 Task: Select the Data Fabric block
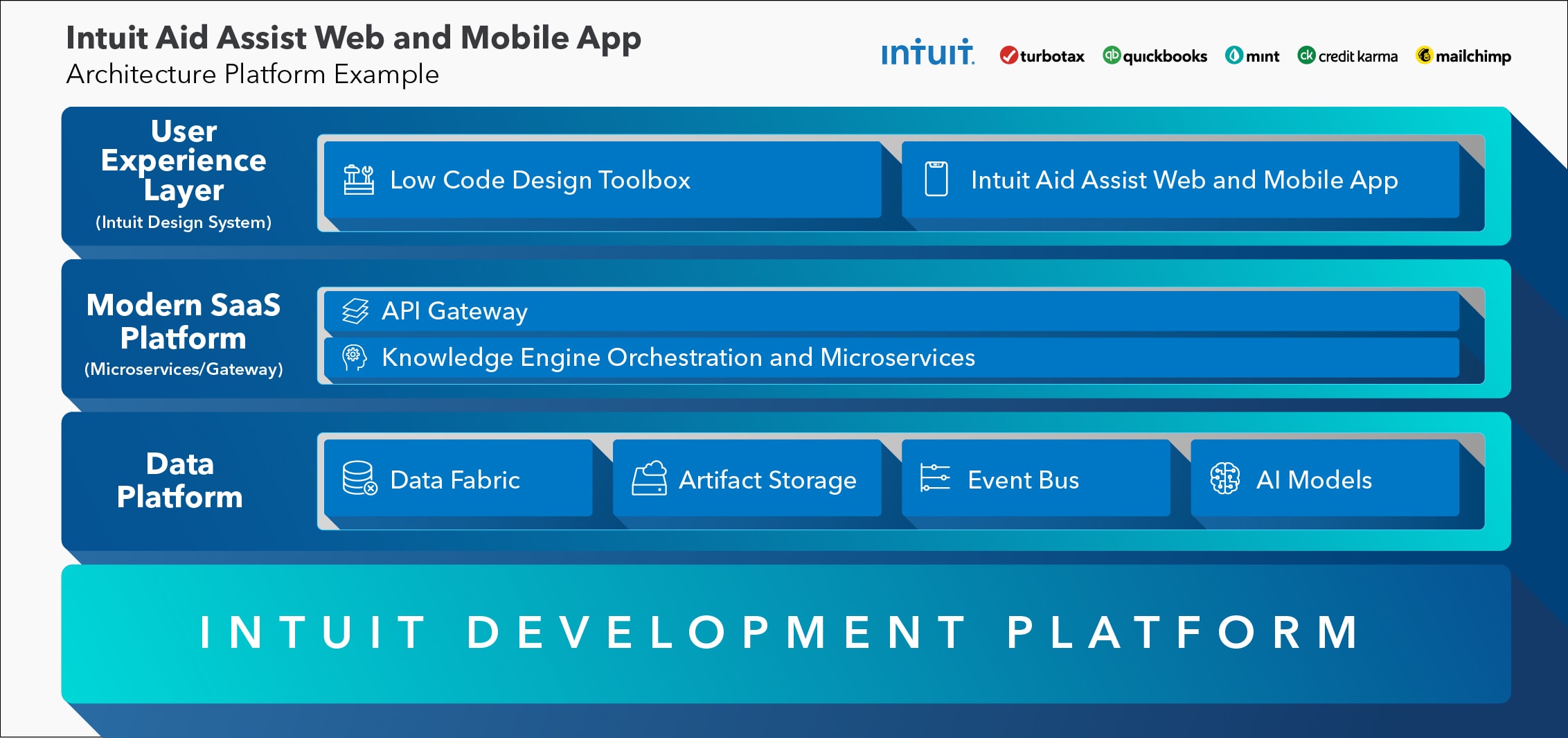coord(458,478)
